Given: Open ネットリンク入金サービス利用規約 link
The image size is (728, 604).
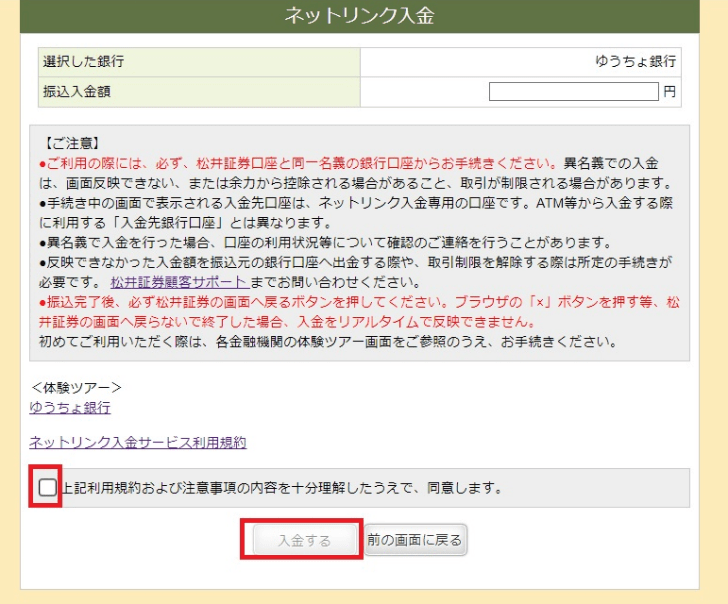Looking at the screenshot, I should pos(138,442).
